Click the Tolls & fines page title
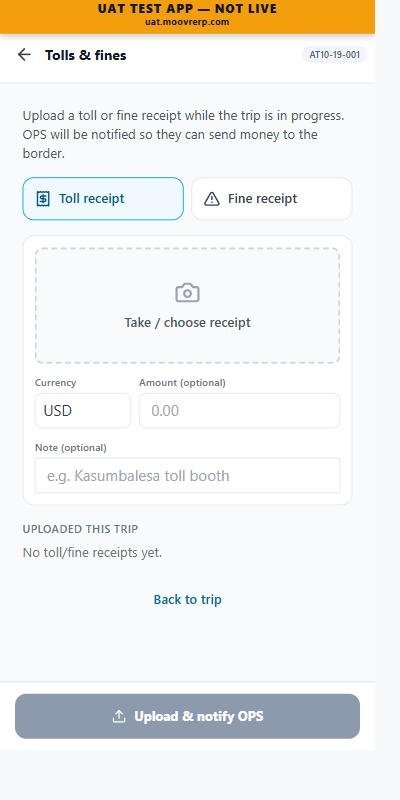Viewport: 400px width, 800px height. point(86,55)
